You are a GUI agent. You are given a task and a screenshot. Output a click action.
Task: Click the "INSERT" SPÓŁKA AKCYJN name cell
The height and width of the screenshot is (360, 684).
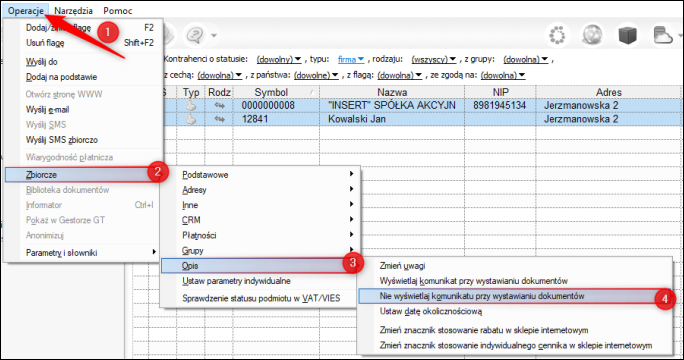pyautogui.click(x=392, y=105)
